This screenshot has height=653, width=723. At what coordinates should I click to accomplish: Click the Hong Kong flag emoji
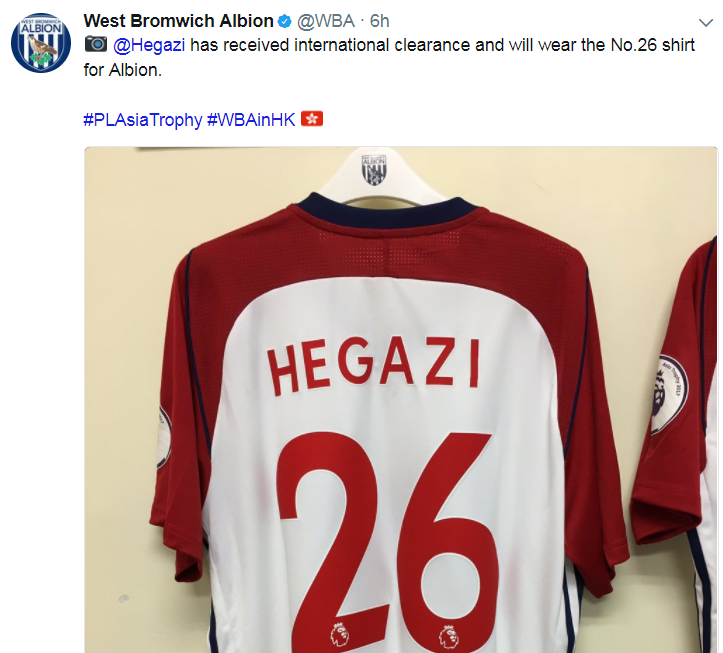tap(312, 119)
